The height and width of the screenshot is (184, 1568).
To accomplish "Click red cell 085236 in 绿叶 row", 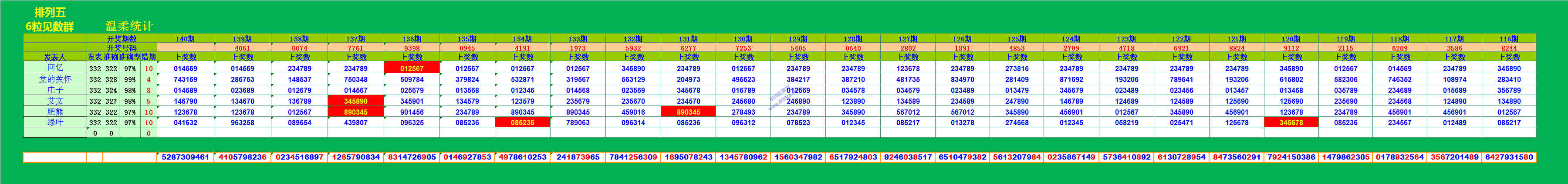I will 522,123.
